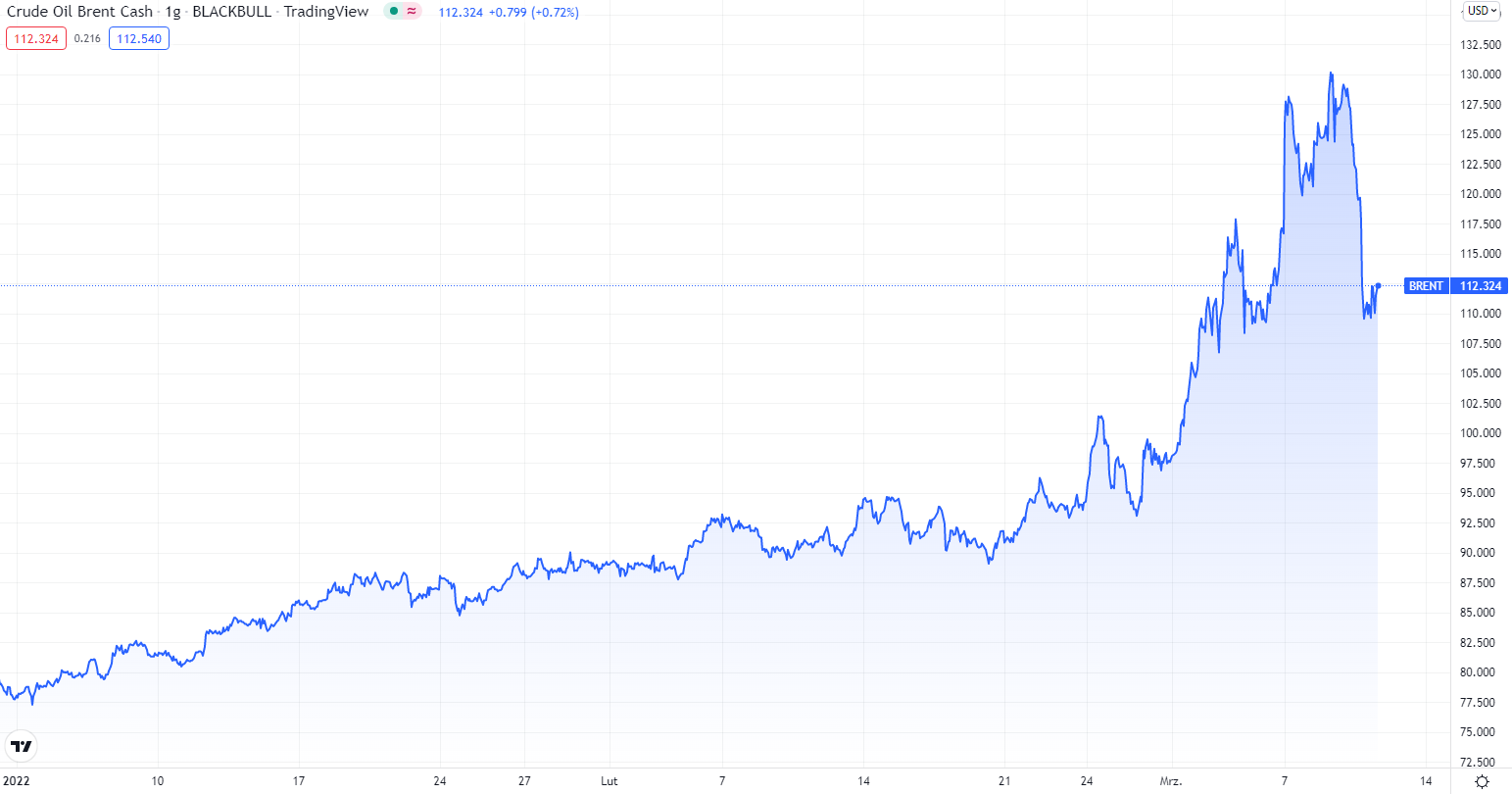Click the Lut month label on time axis

coord(609,781)
